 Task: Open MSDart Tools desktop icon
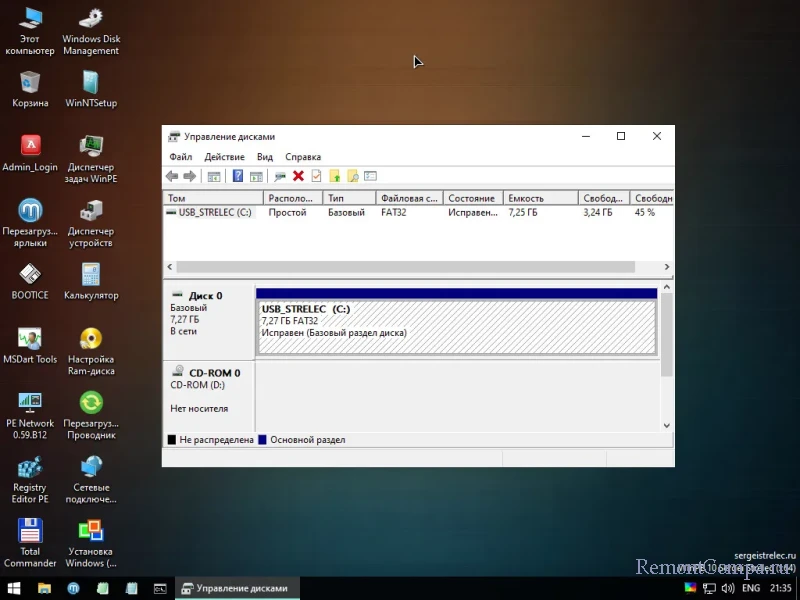(30, 339)
